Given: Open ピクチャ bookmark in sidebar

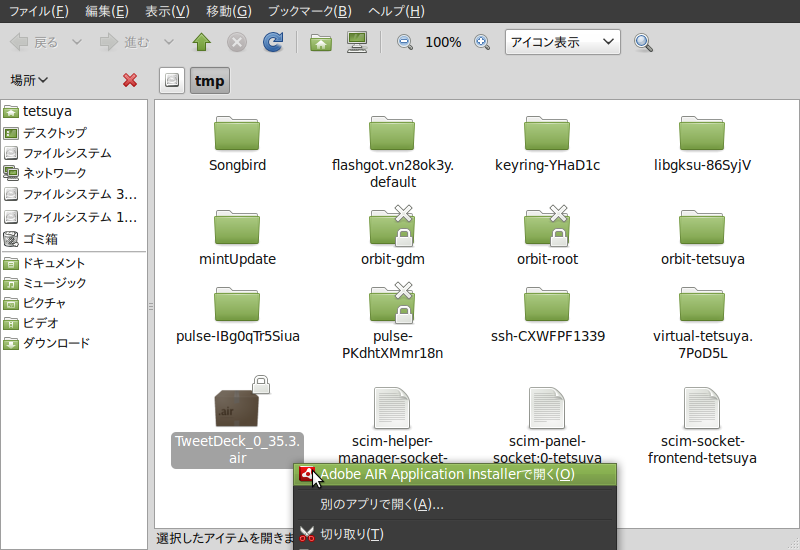Looking at the screenshot, I should [x=74, y=303].
